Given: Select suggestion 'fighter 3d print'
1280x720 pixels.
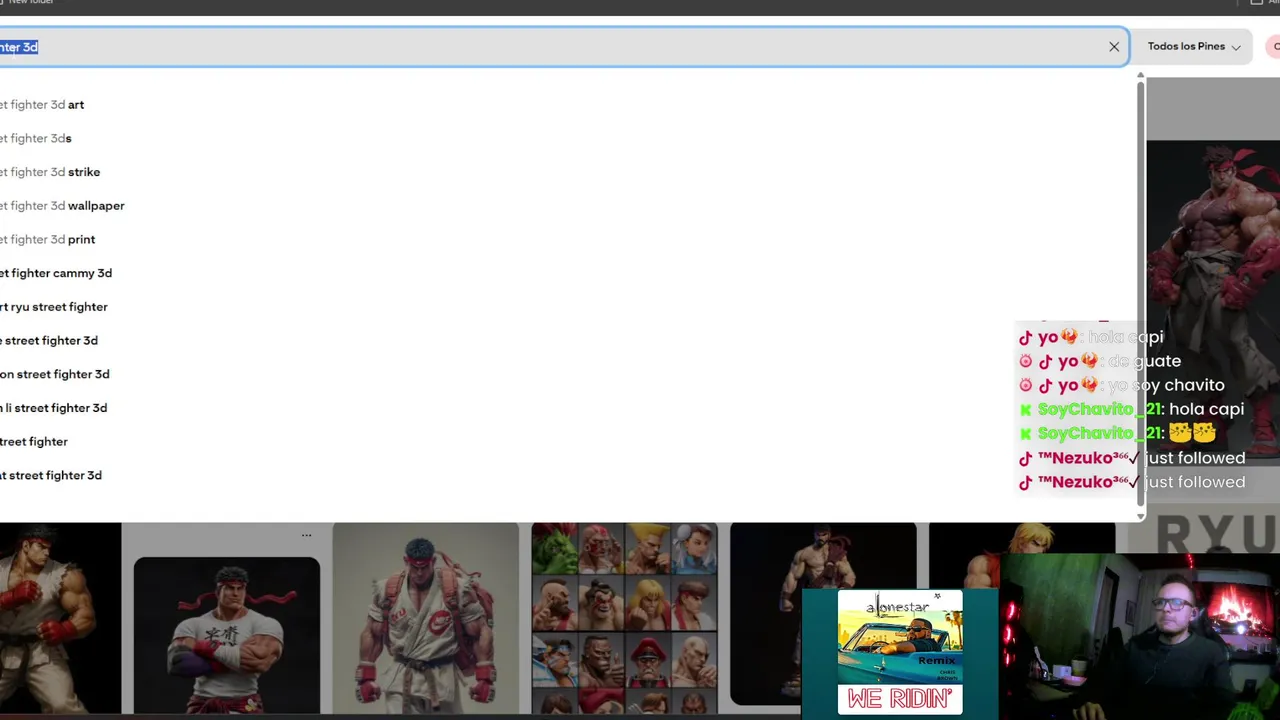Looking at the screenshot, I should tap(48, 240).
